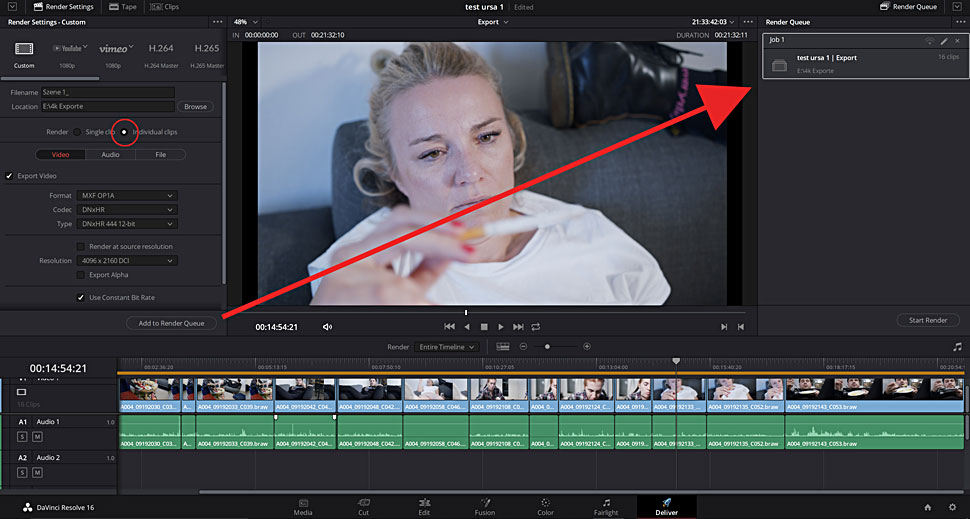Open Export timeline name dropdown
970x519 pixels.
[493, 22]
